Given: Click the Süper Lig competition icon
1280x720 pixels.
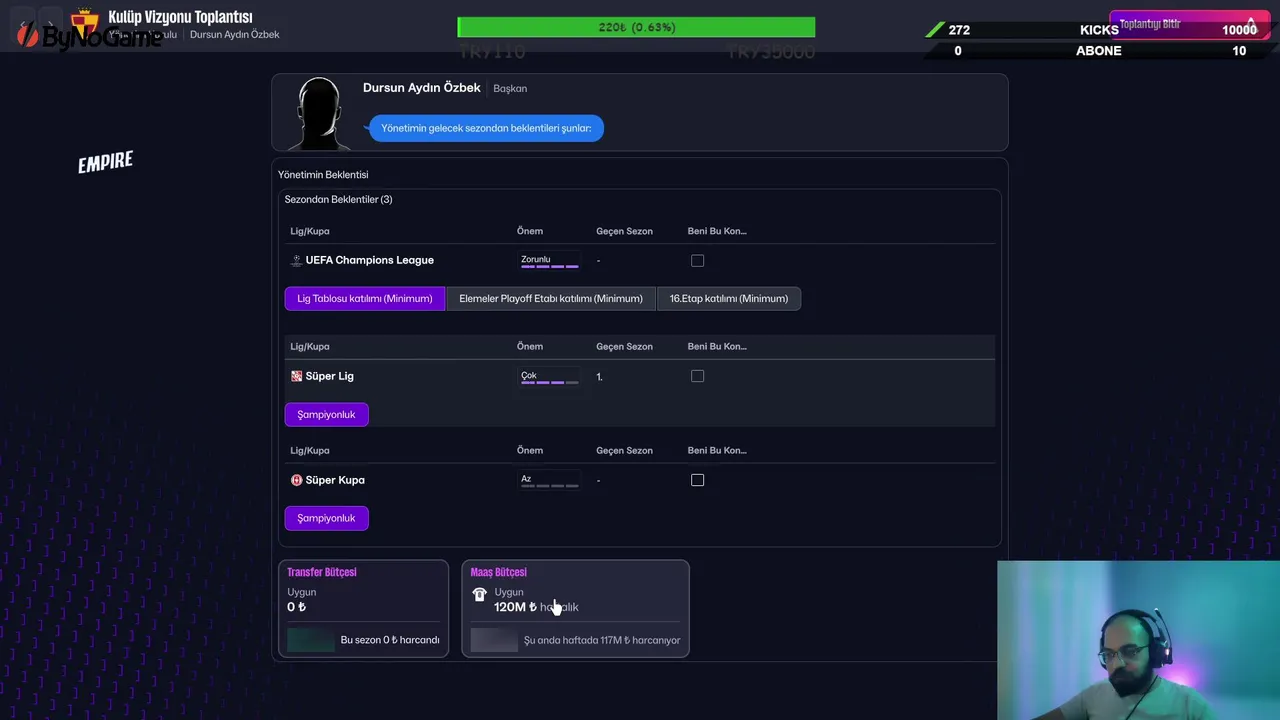Looking at the screenshot, I should pos(296,376).
